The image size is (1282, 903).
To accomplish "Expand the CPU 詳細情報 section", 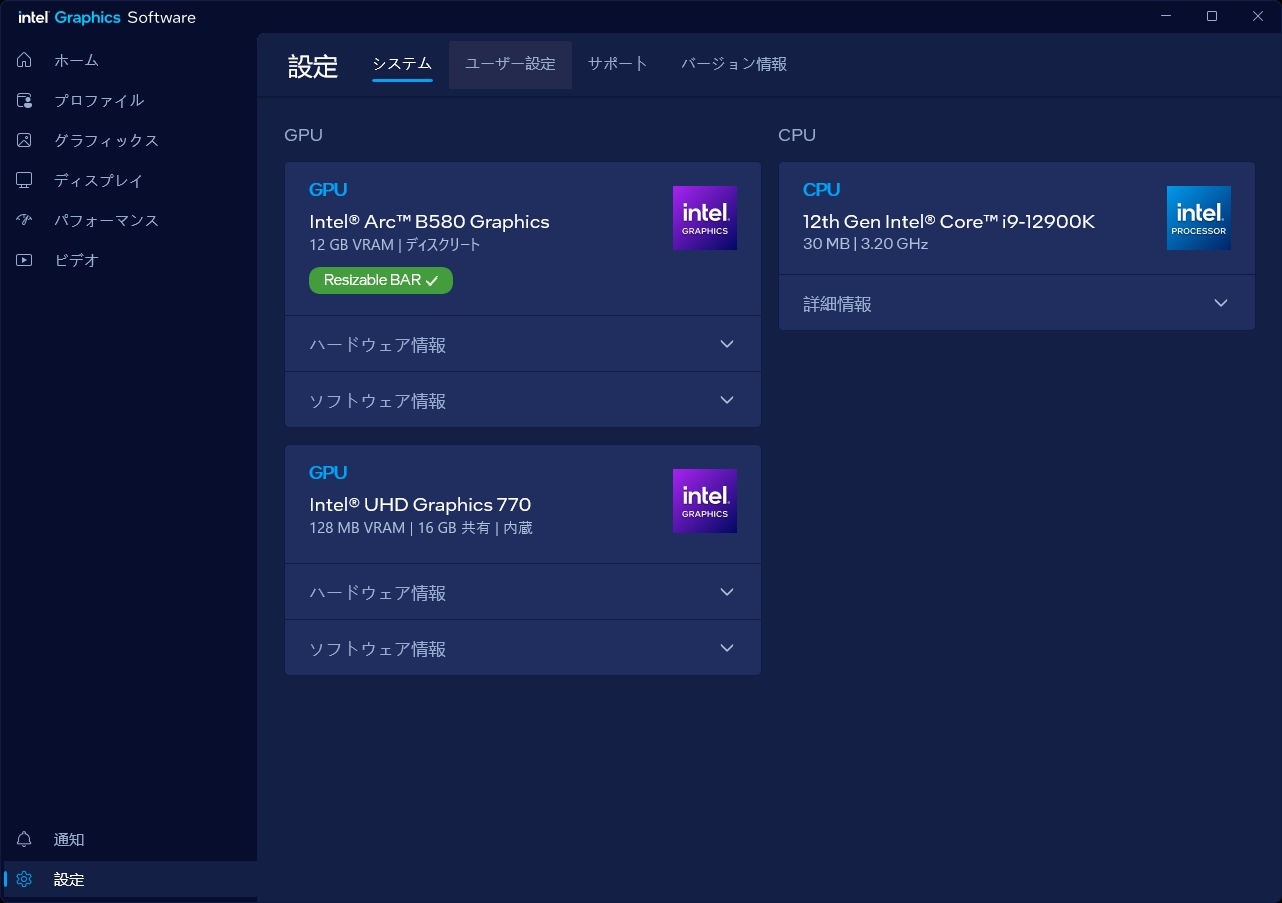I will pyautogui.click(x=1017, y=303).
